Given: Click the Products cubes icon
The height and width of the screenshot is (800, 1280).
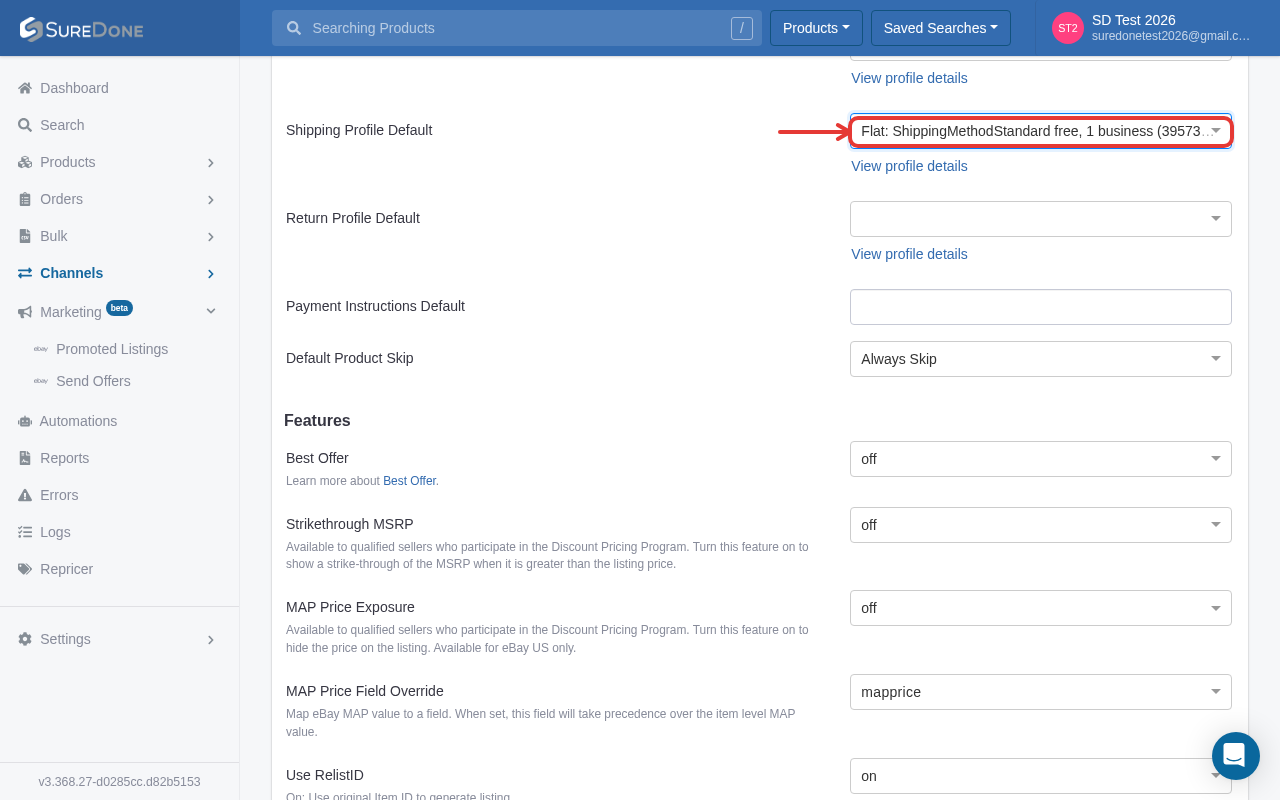Looking at the screenshot, I should 25,162.
